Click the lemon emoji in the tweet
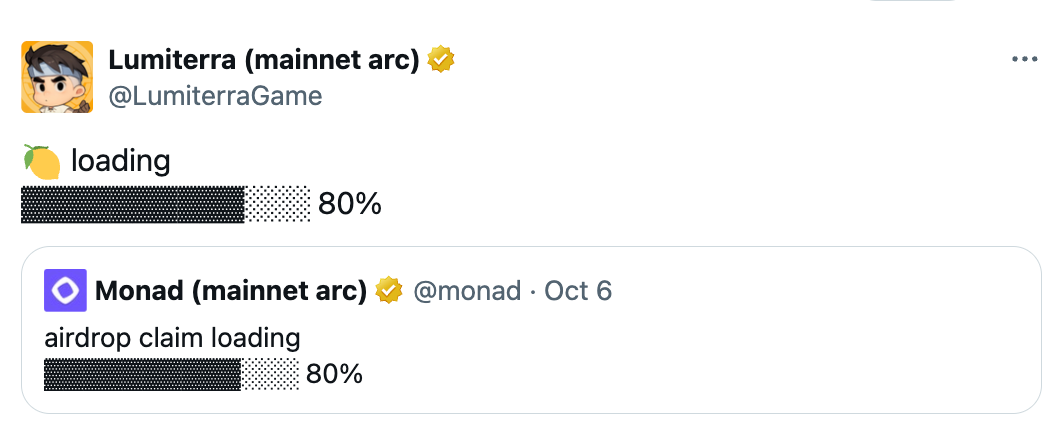The width and height of the screenshot is (1062, 432). pyautogui.click(x=41, y=161)
